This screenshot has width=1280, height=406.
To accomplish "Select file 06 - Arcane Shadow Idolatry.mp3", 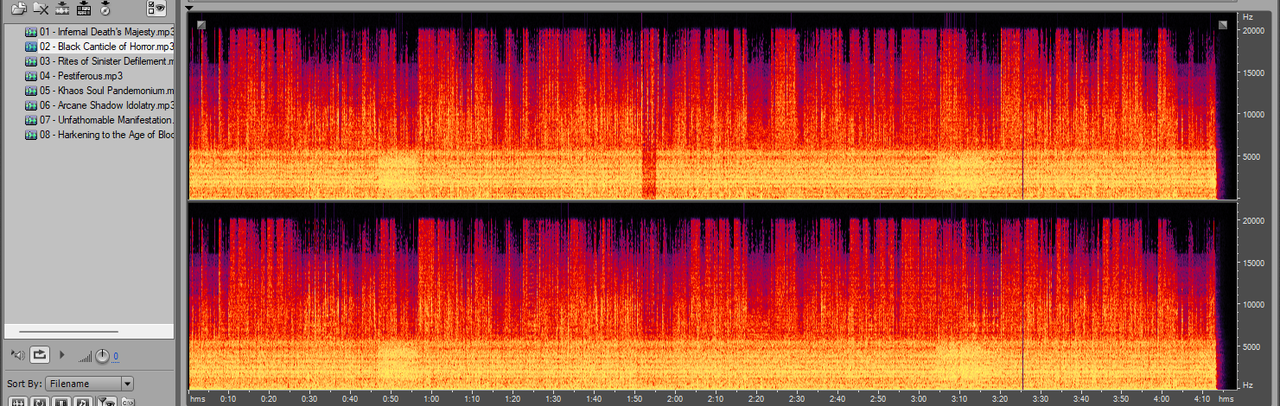I will (107, 105).
